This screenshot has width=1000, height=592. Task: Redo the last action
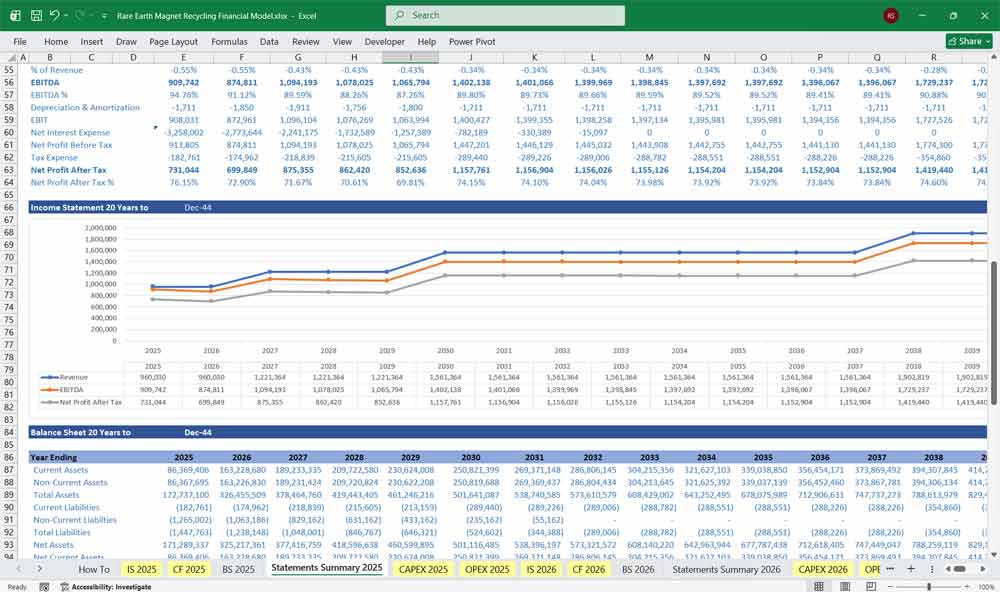[77, 15]
